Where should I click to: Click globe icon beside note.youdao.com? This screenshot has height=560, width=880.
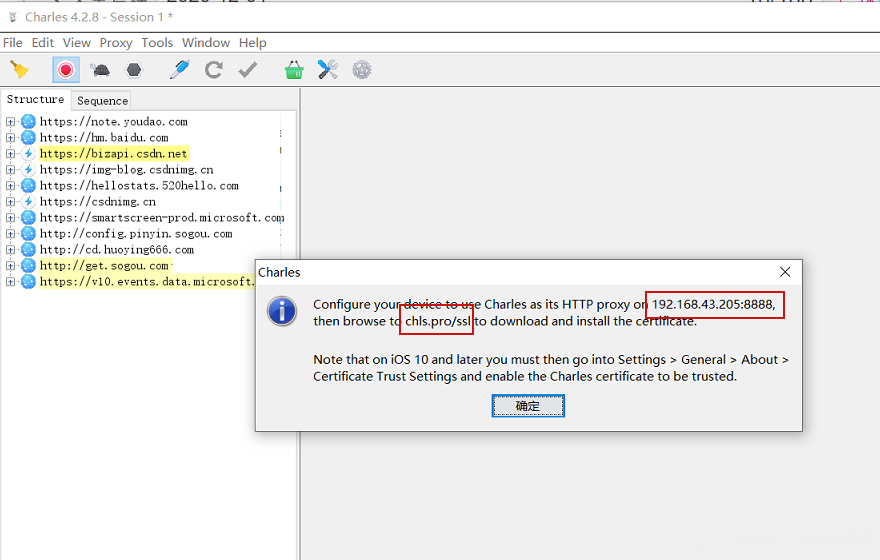click(28, 121)
